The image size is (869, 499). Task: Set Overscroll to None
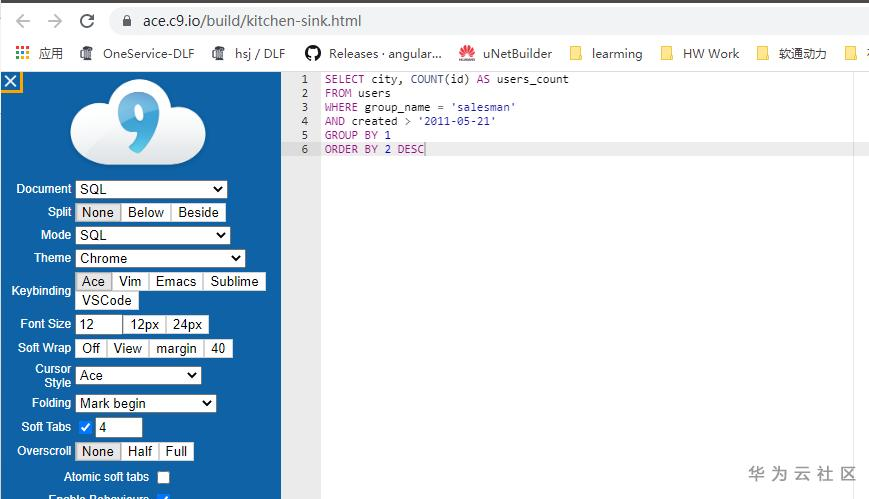pos(98,451)
